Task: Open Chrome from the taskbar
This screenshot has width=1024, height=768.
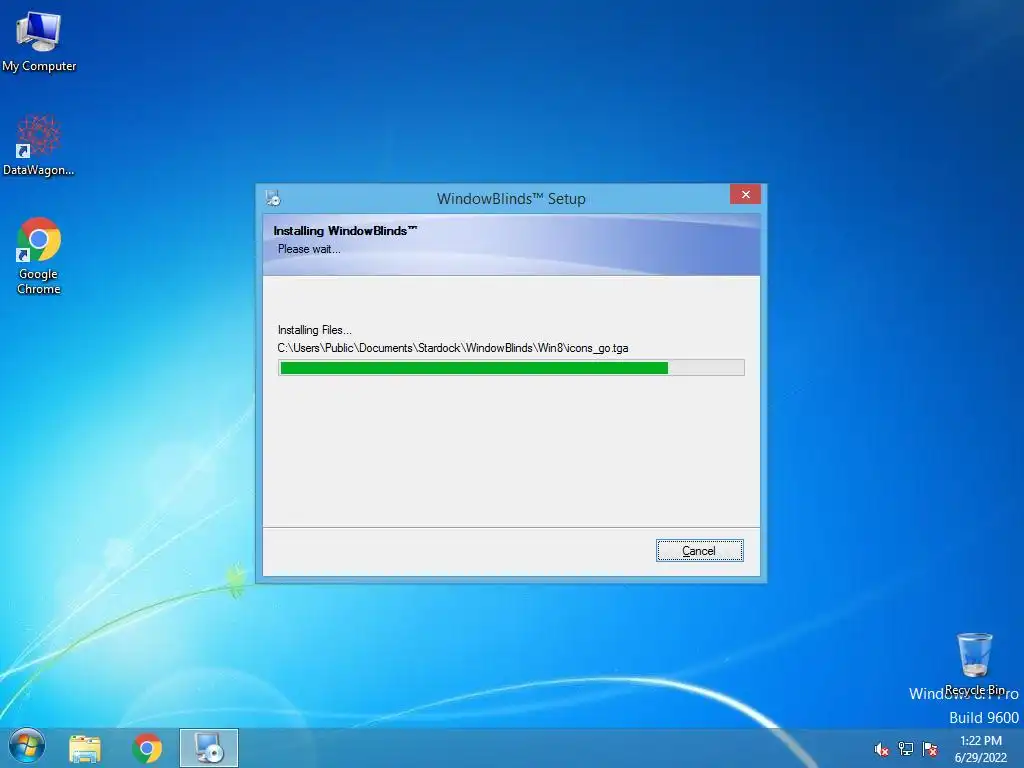Action: (x=147, y=748)
